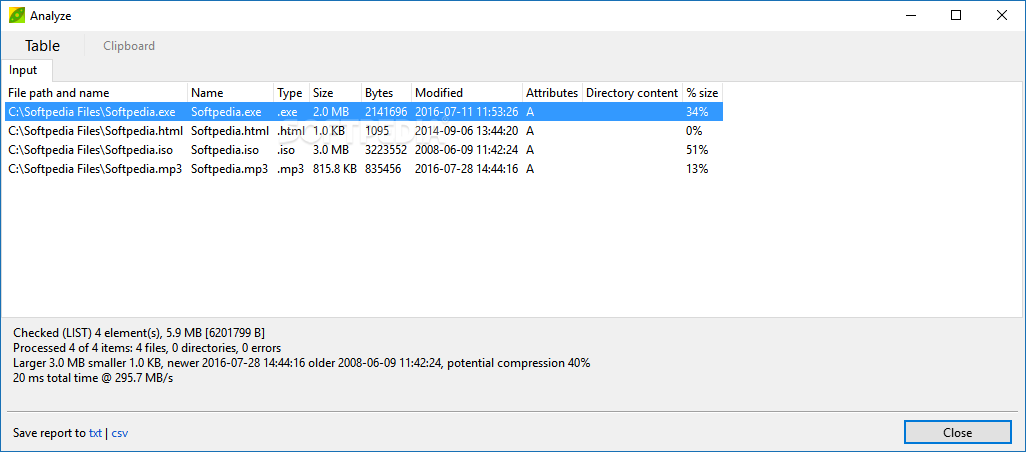Save report to txt link
The width and height of the screenshot is (1026, 452).
pos(96,433)
